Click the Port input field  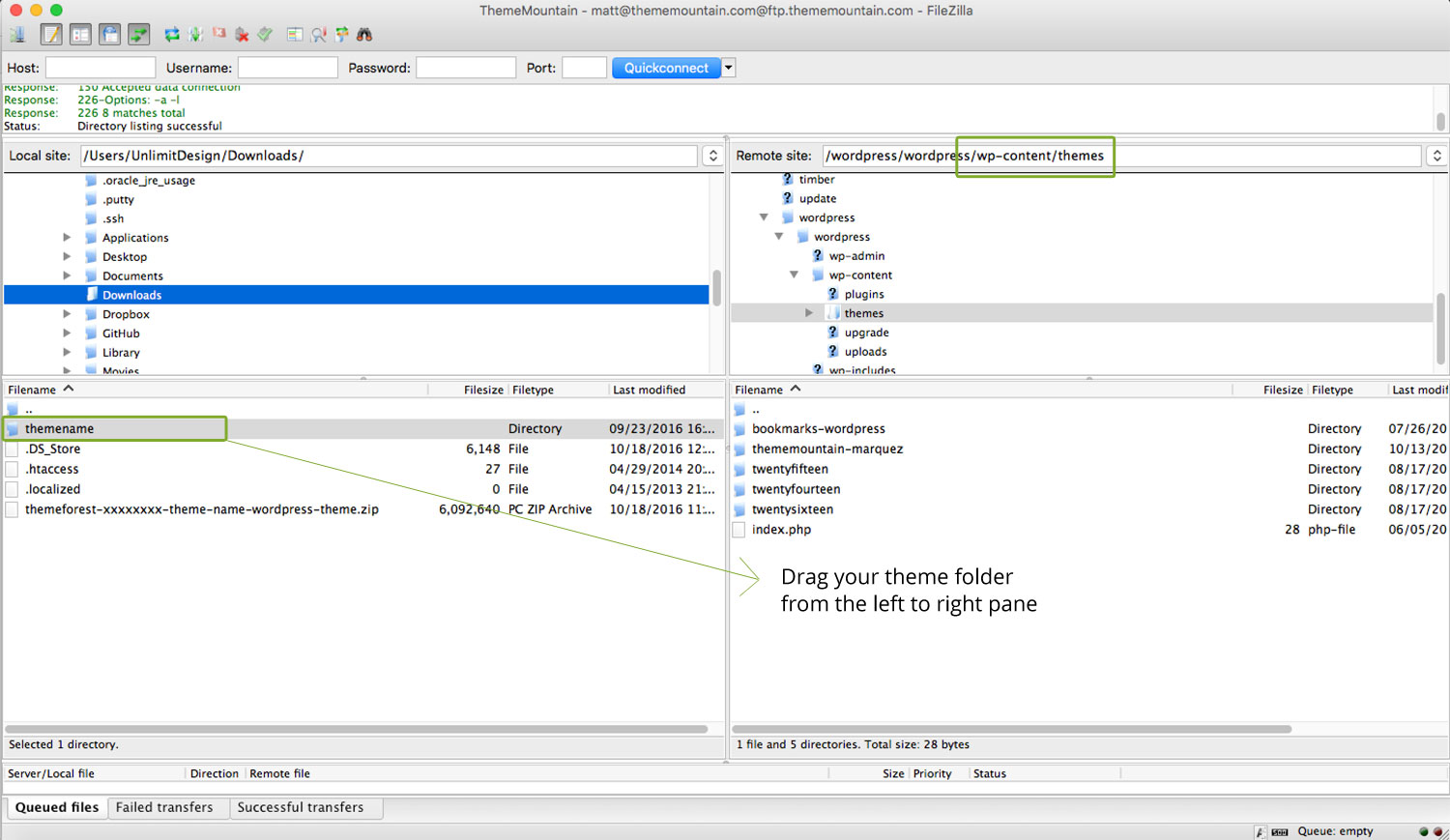(x=585, y=68)
